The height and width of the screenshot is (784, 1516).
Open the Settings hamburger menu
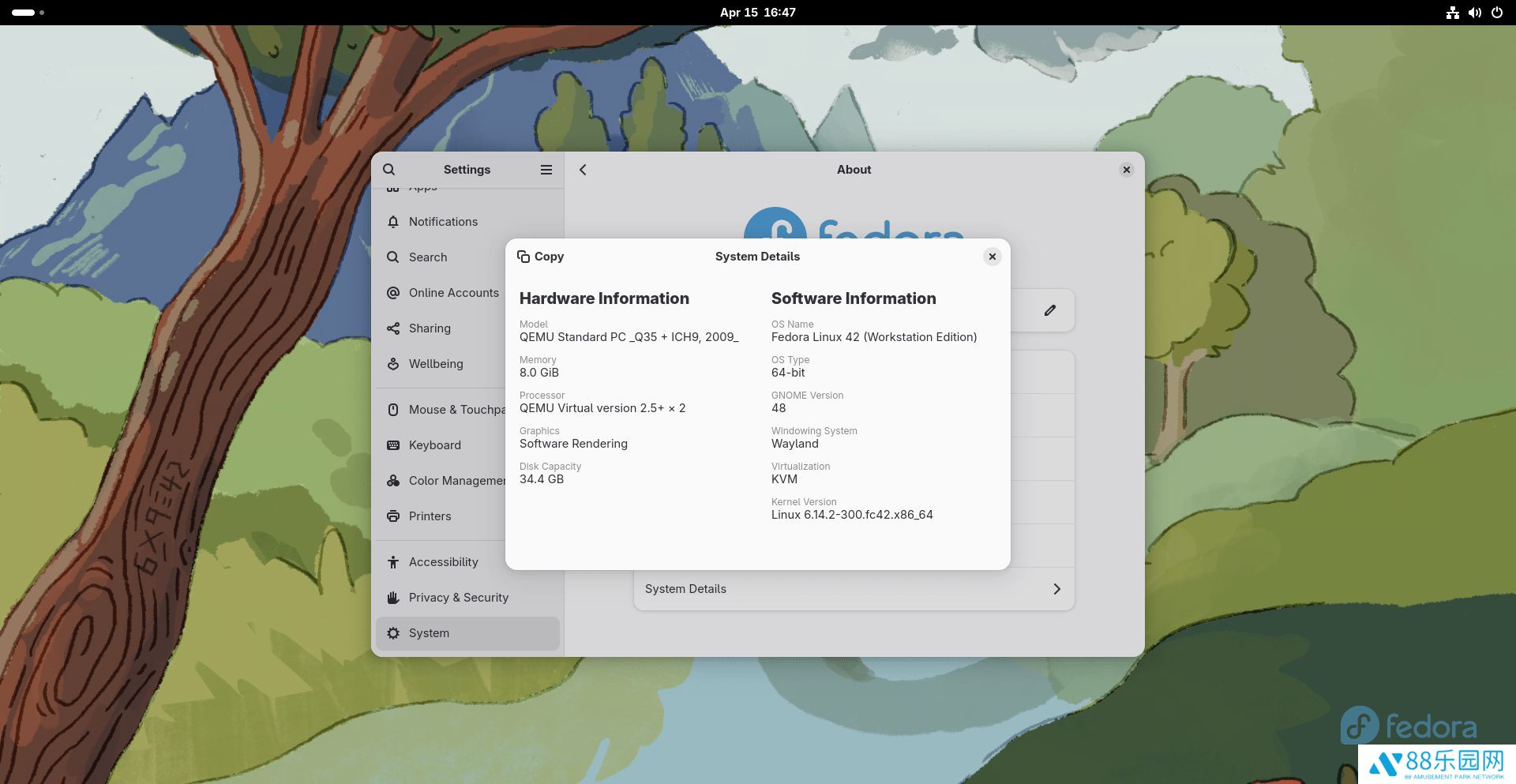point(546,170)
